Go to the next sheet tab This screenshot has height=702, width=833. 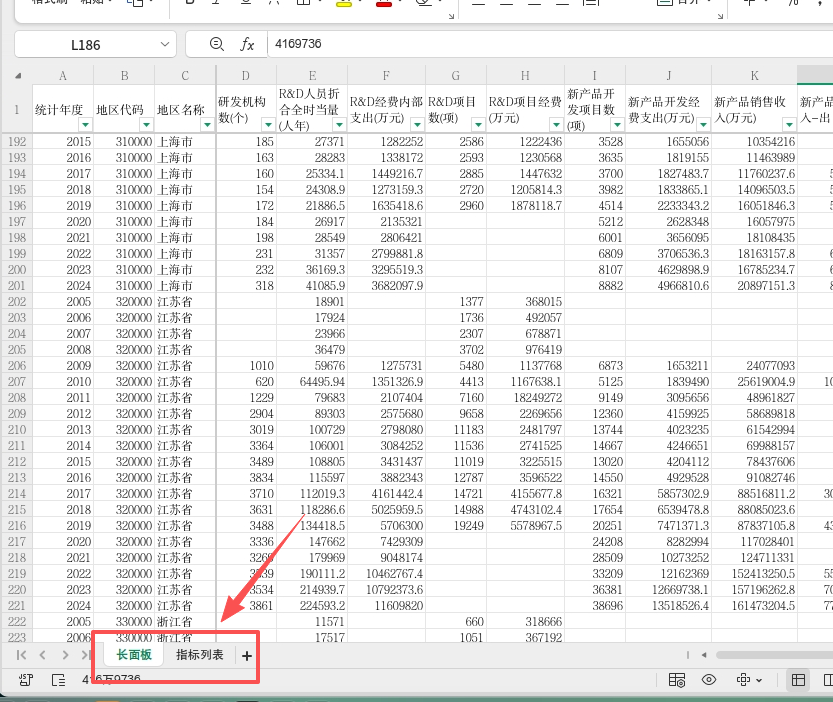(x=65, y=655)
